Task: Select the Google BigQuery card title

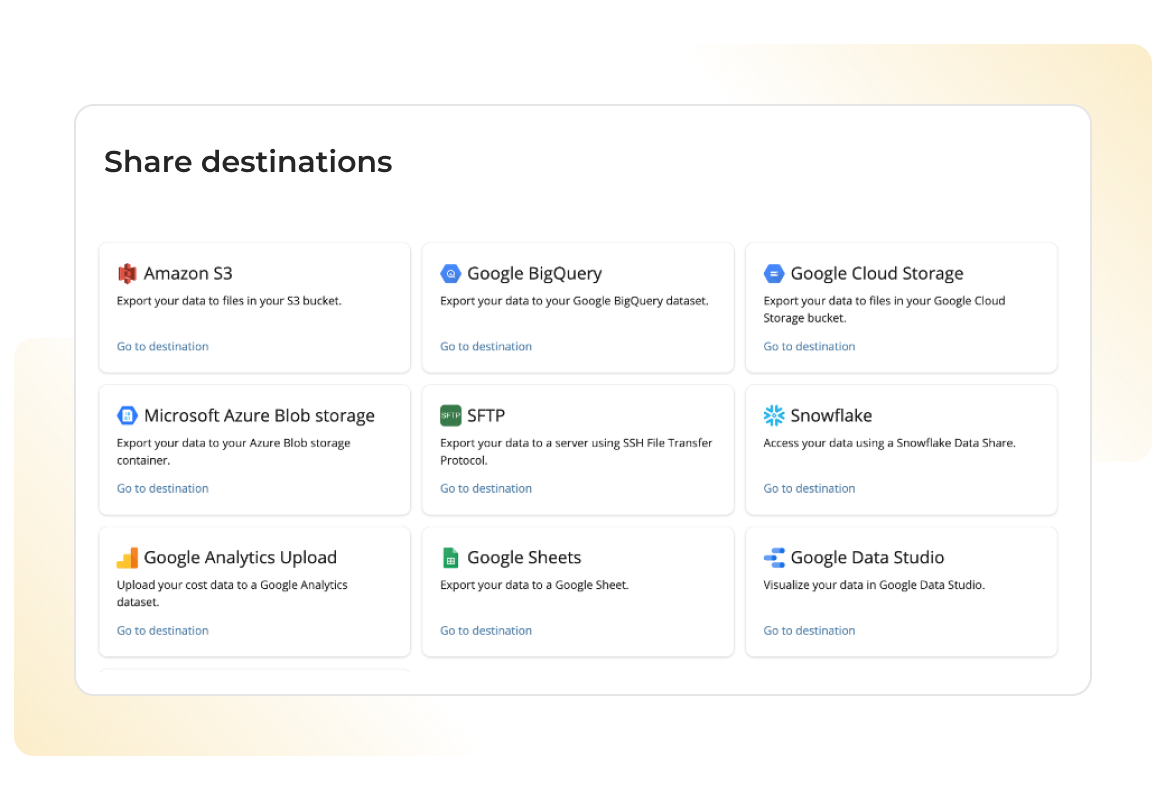Action: (534, 274)
